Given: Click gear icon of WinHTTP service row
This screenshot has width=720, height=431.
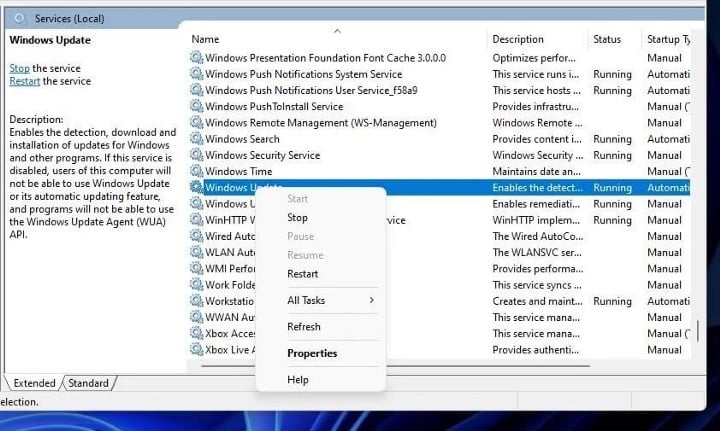Looking at the screenshot, I should 197,220.
